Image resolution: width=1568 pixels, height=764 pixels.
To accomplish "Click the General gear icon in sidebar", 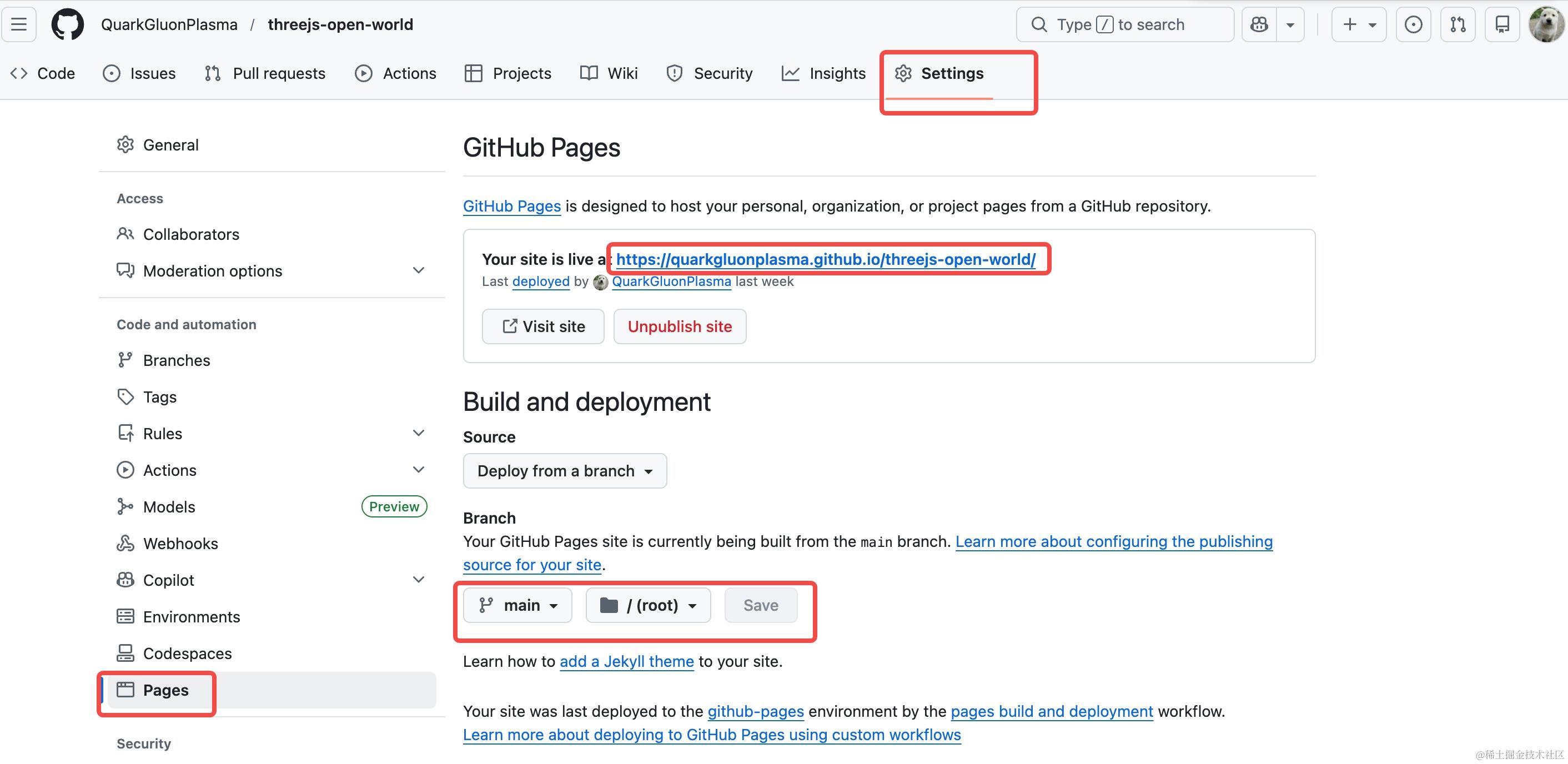I will [125, 145].
